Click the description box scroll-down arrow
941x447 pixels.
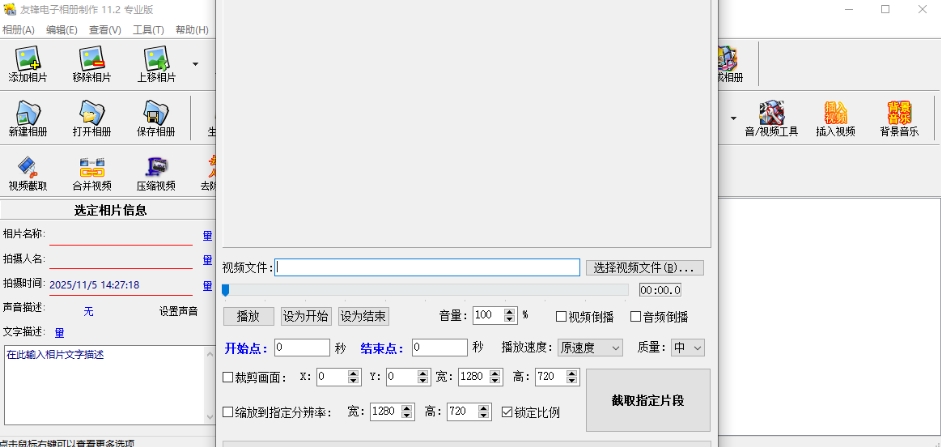[210, 416]
